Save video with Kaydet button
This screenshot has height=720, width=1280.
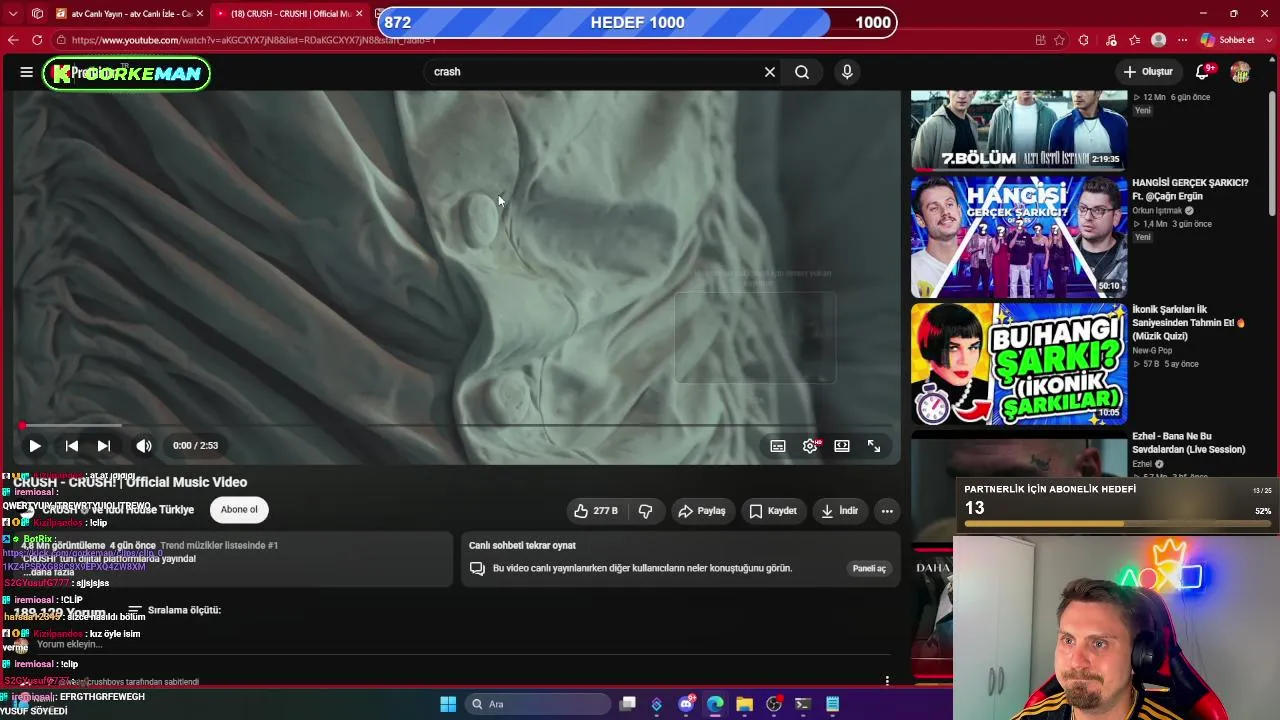pos(773,511)
